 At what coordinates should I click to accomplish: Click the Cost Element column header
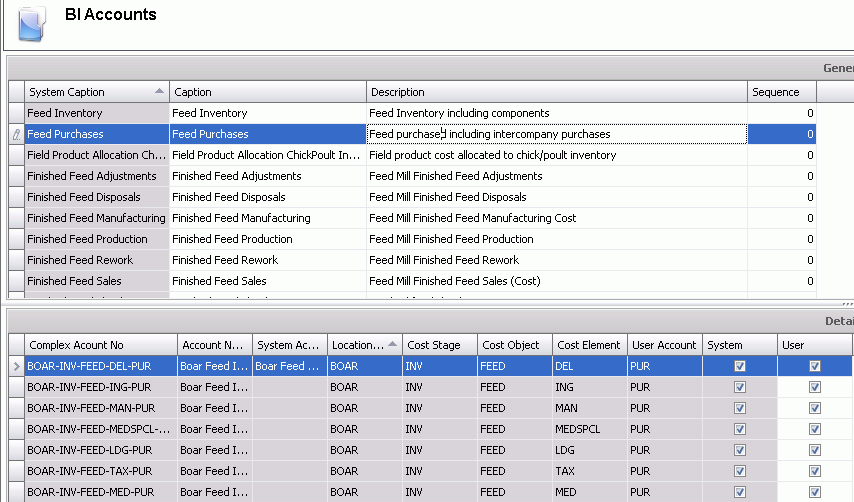(589, 345)
